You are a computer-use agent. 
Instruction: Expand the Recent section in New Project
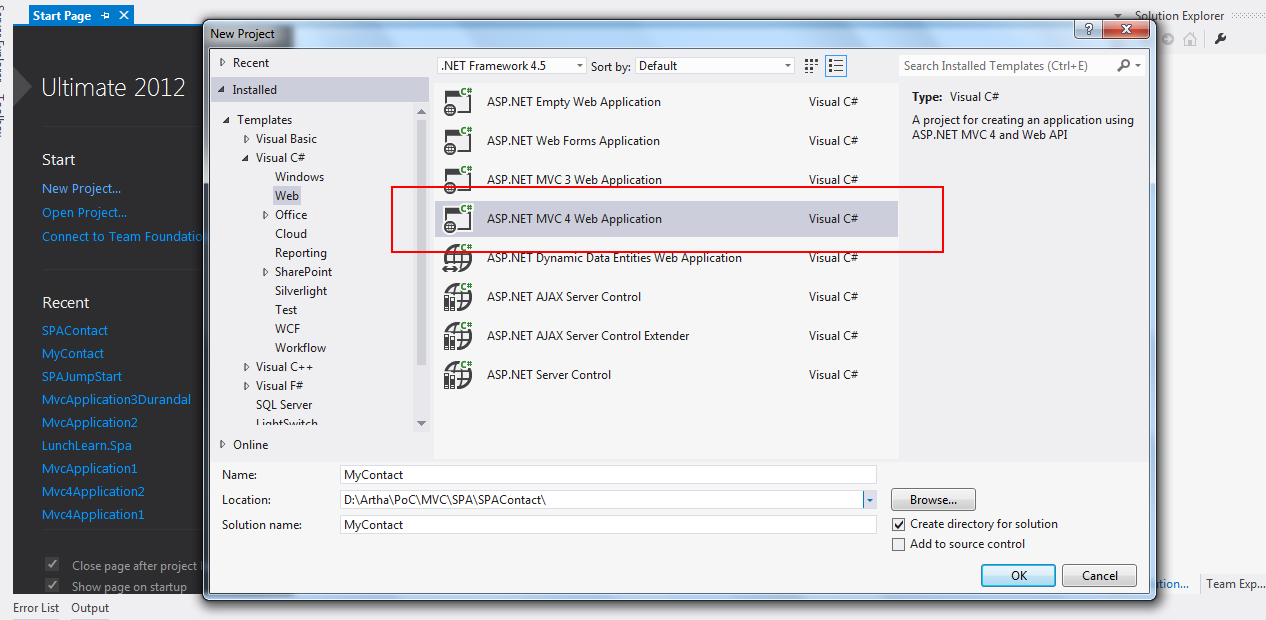coord(223,62)
